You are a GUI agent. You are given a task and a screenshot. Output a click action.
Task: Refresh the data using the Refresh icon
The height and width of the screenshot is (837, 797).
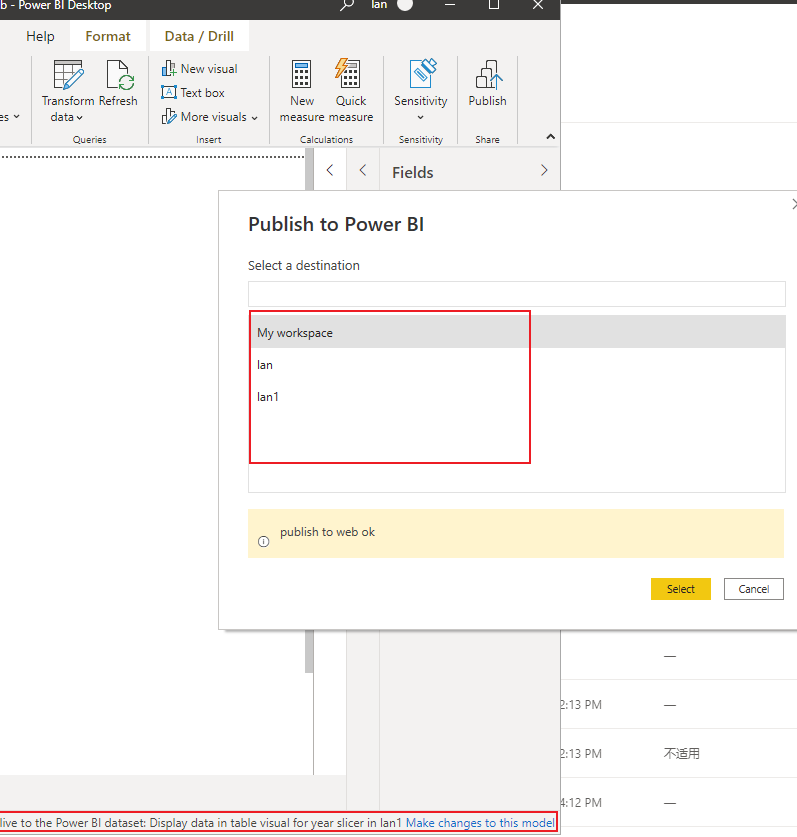[x=119, y=83]
